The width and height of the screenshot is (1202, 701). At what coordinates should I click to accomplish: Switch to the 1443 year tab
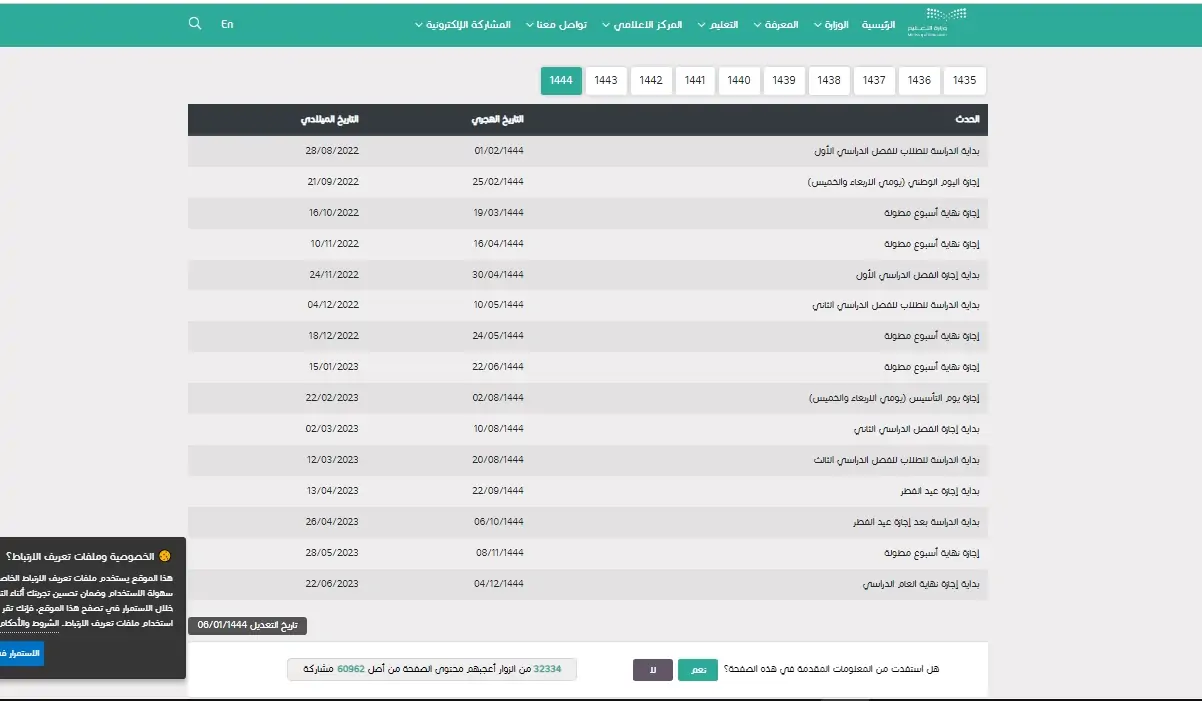606,81
